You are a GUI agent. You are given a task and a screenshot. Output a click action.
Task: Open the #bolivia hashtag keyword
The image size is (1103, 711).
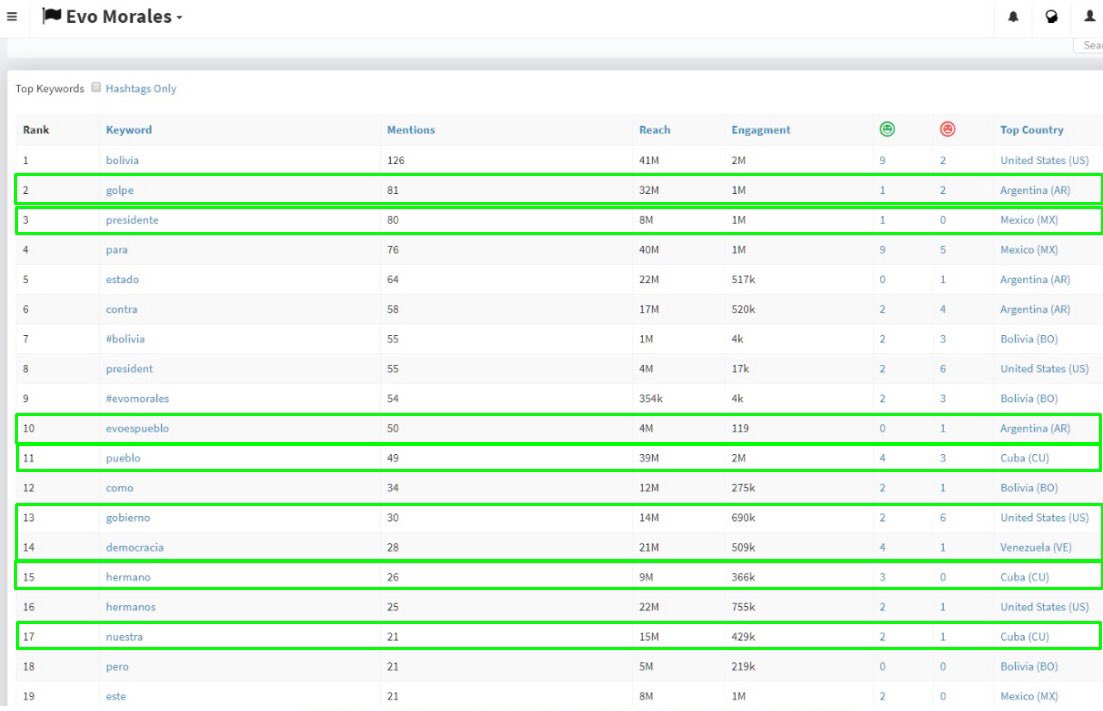125,338
